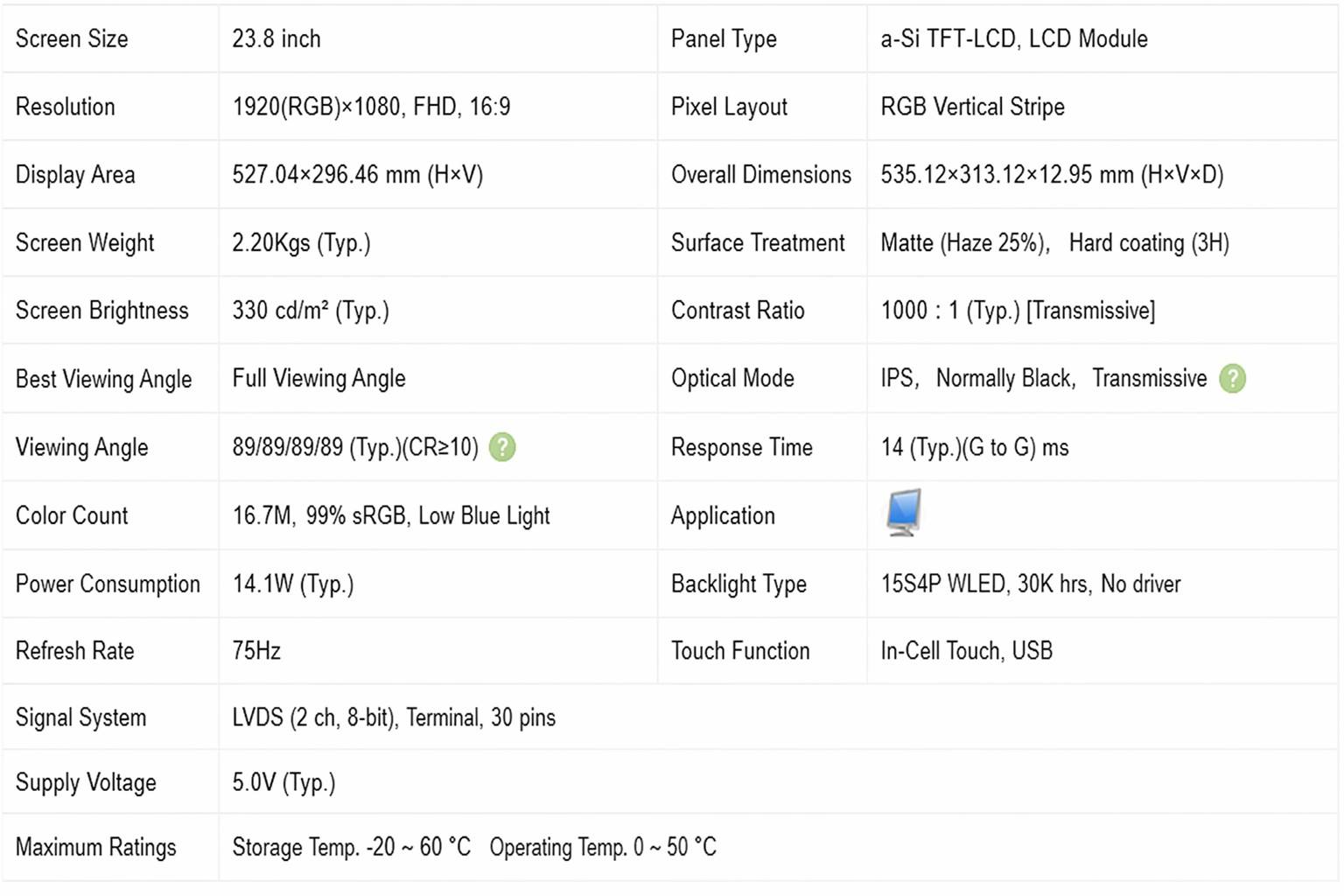Image resolution: width=1344 pixels, height=896 pixels.
Task: Click the In-Cell Touch, USB value
Action: click(x=967, y=651)
